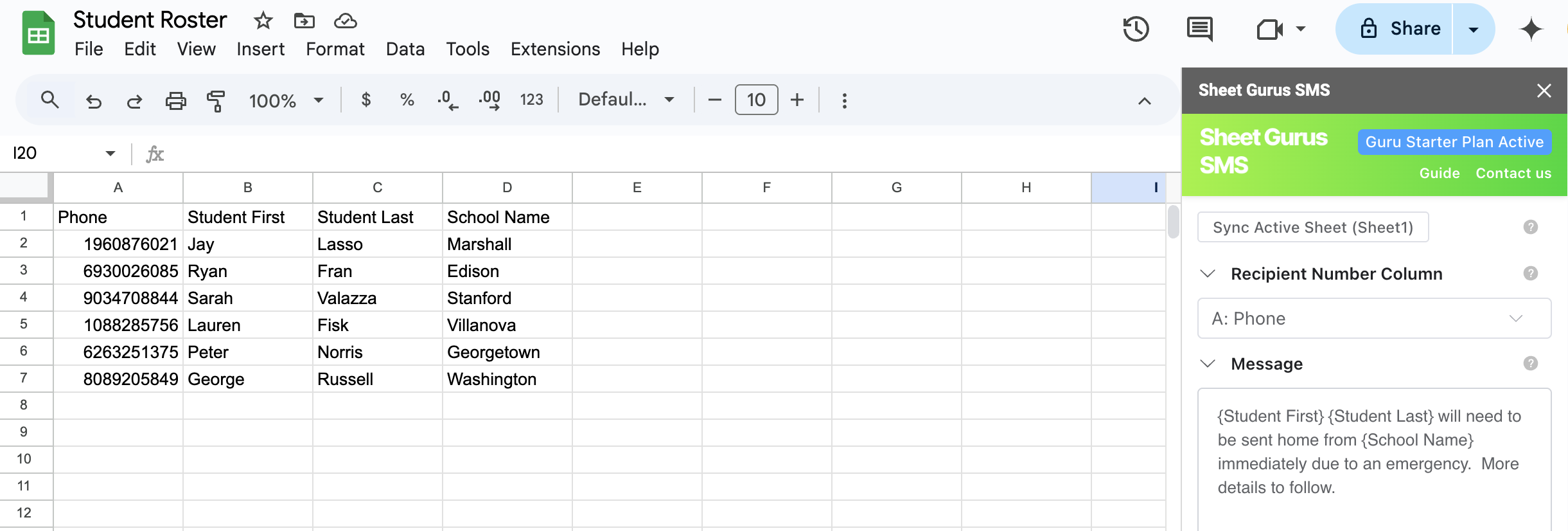Image resolution: width=1568 pixels, height=531 pixels.
Task: Click the select all corner box
Action: point(24,186)
